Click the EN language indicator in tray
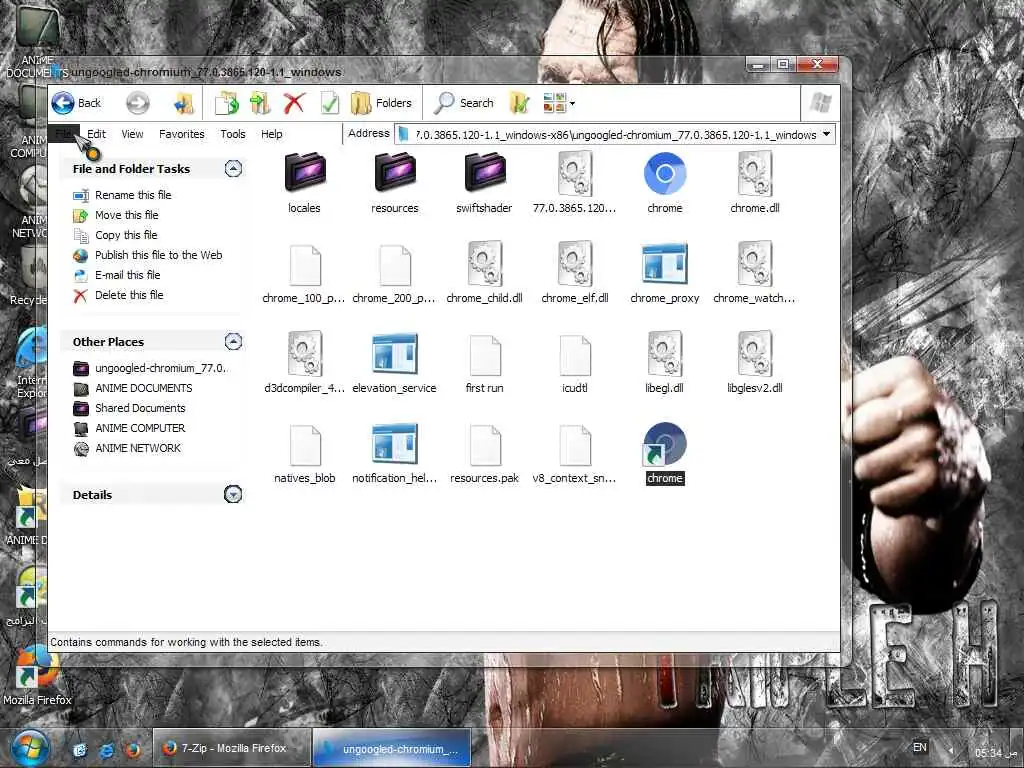1024x768 pixels. [x=920, y=747]
